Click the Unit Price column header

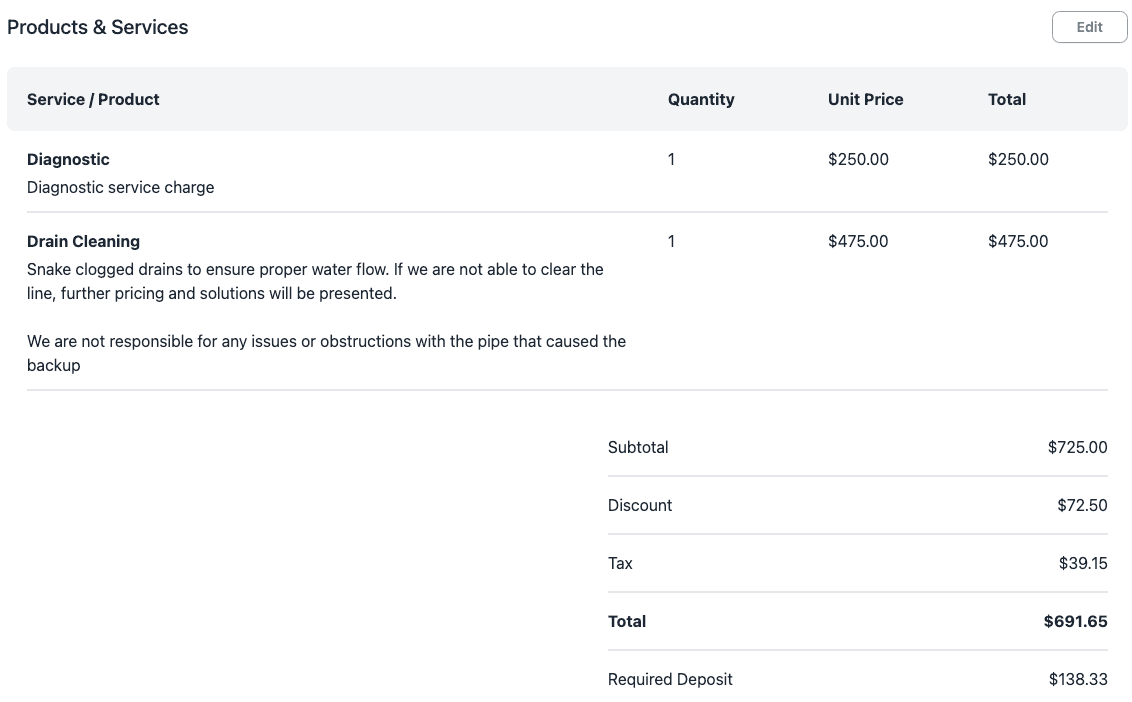(866, 99)
